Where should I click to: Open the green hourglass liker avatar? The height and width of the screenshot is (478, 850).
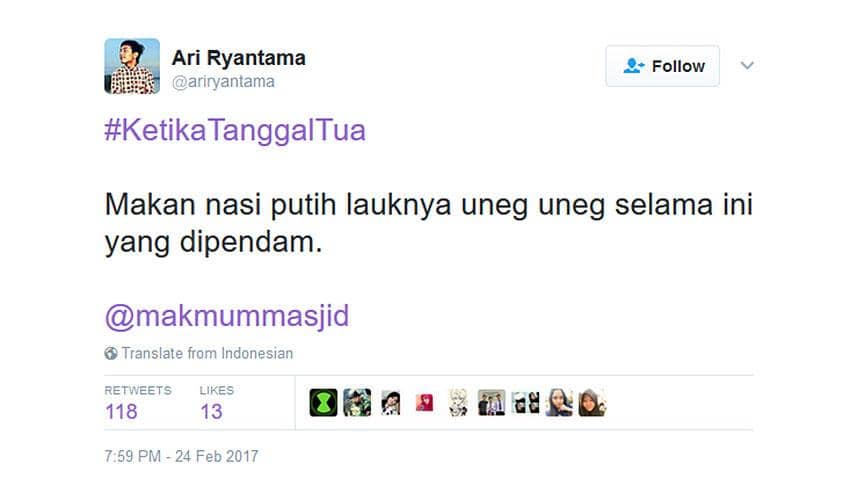323,403
